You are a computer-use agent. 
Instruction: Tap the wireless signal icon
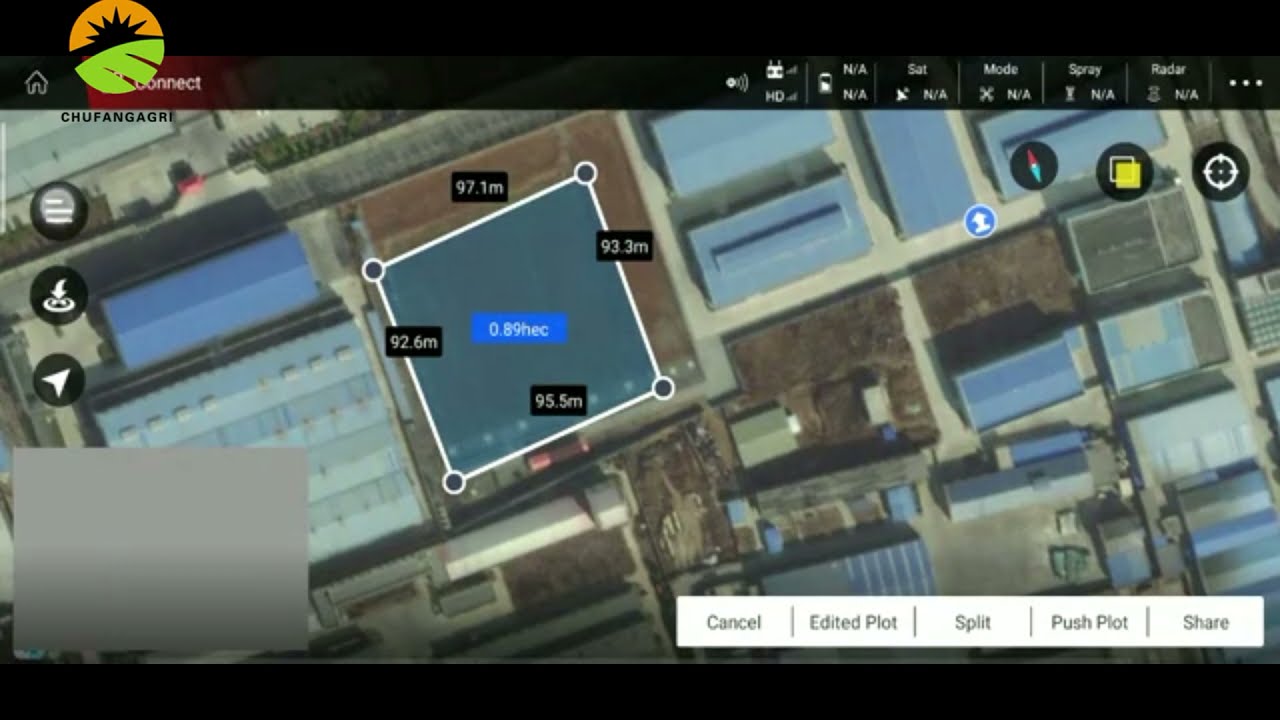coord(738,83)
